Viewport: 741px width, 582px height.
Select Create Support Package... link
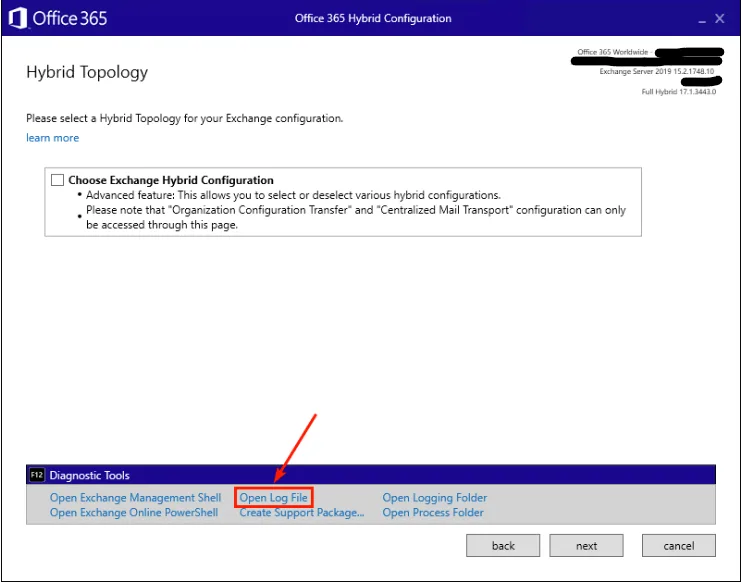[301, 513]
